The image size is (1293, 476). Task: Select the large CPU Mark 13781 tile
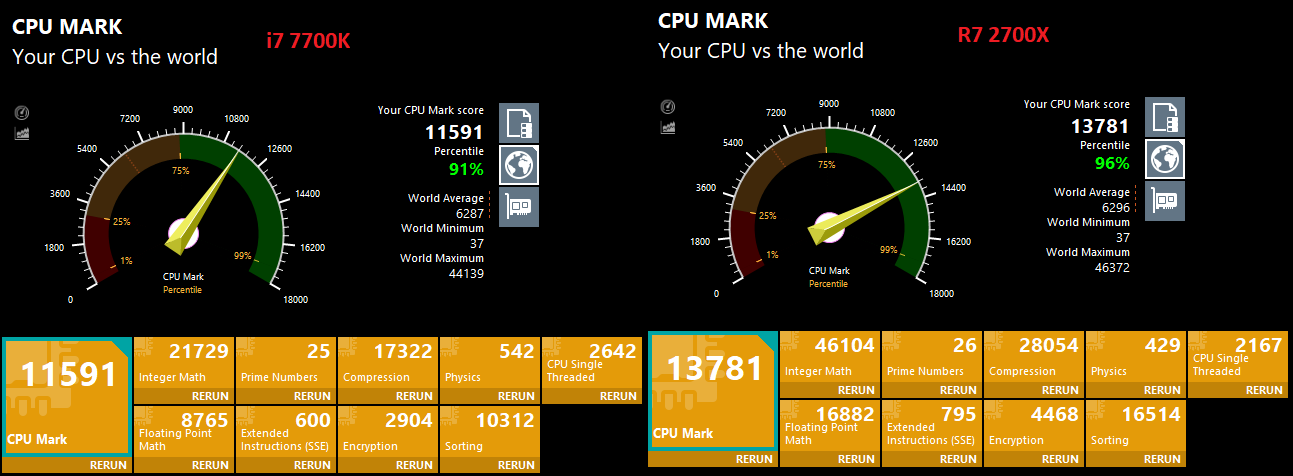(712, 390)
